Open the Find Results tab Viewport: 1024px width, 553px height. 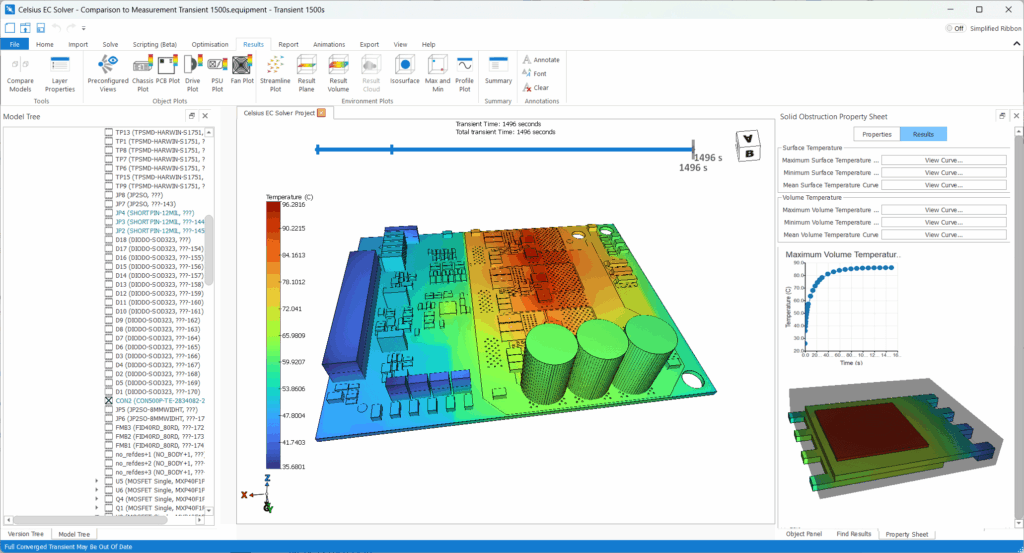[x=854, y=533]
